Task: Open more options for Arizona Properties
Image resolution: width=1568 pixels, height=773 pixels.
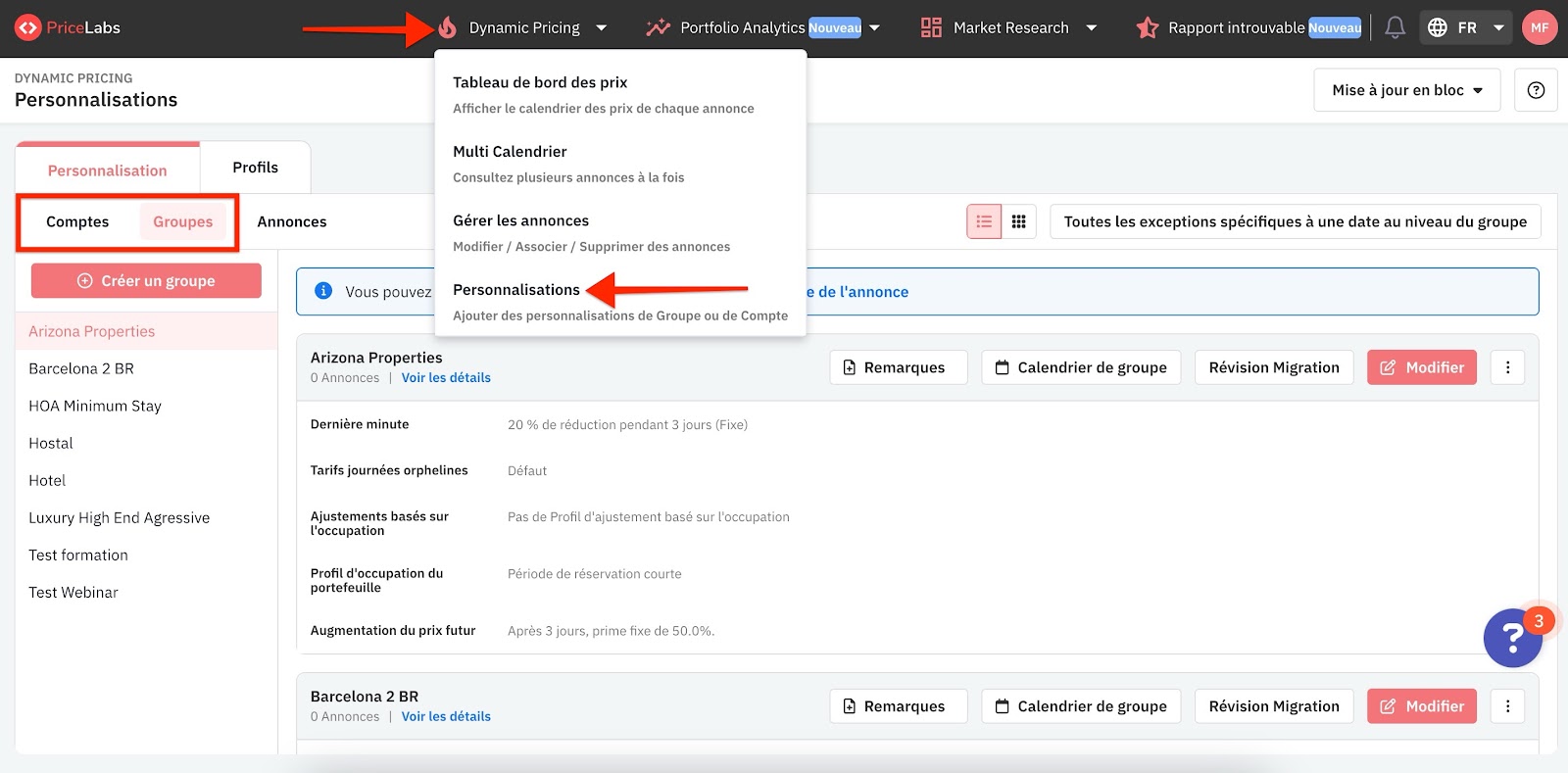Action: [x=1507, y=367]
